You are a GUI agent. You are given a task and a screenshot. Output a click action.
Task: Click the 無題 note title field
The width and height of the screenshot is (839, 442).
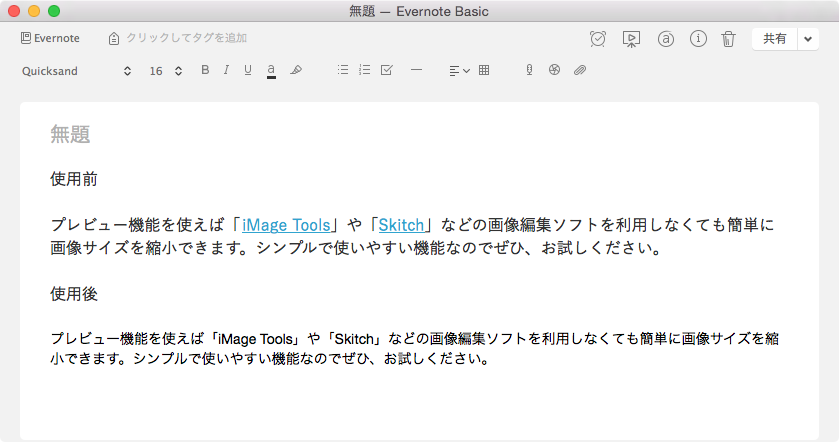click(x=70, y=134)
